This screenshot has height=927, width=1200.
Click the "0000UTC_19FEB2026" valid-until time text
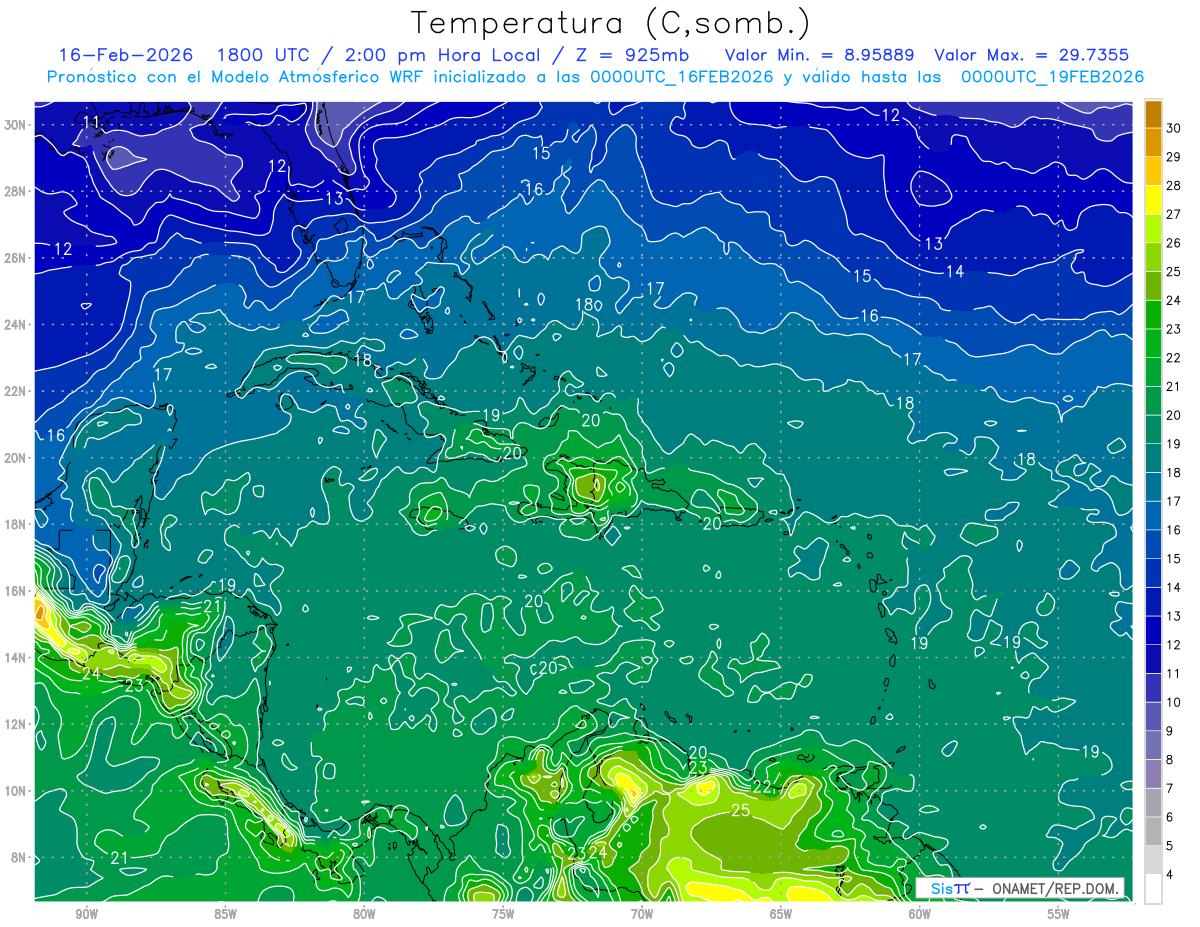pos(1052,77)
